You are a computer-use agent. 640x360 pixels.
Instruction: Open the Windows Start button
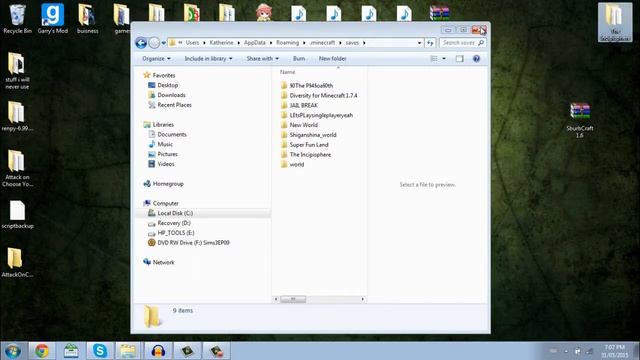13,351
